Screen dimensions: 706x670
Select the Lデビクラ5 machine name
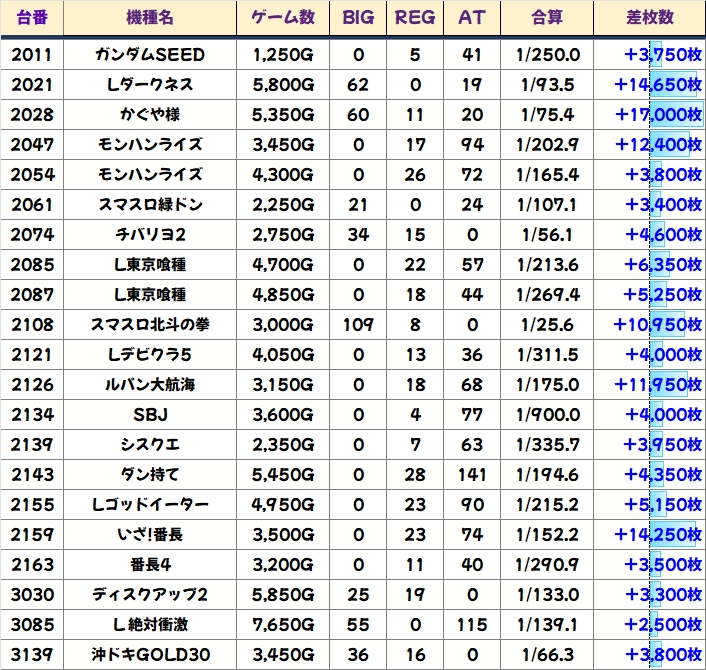pos(150,355)
